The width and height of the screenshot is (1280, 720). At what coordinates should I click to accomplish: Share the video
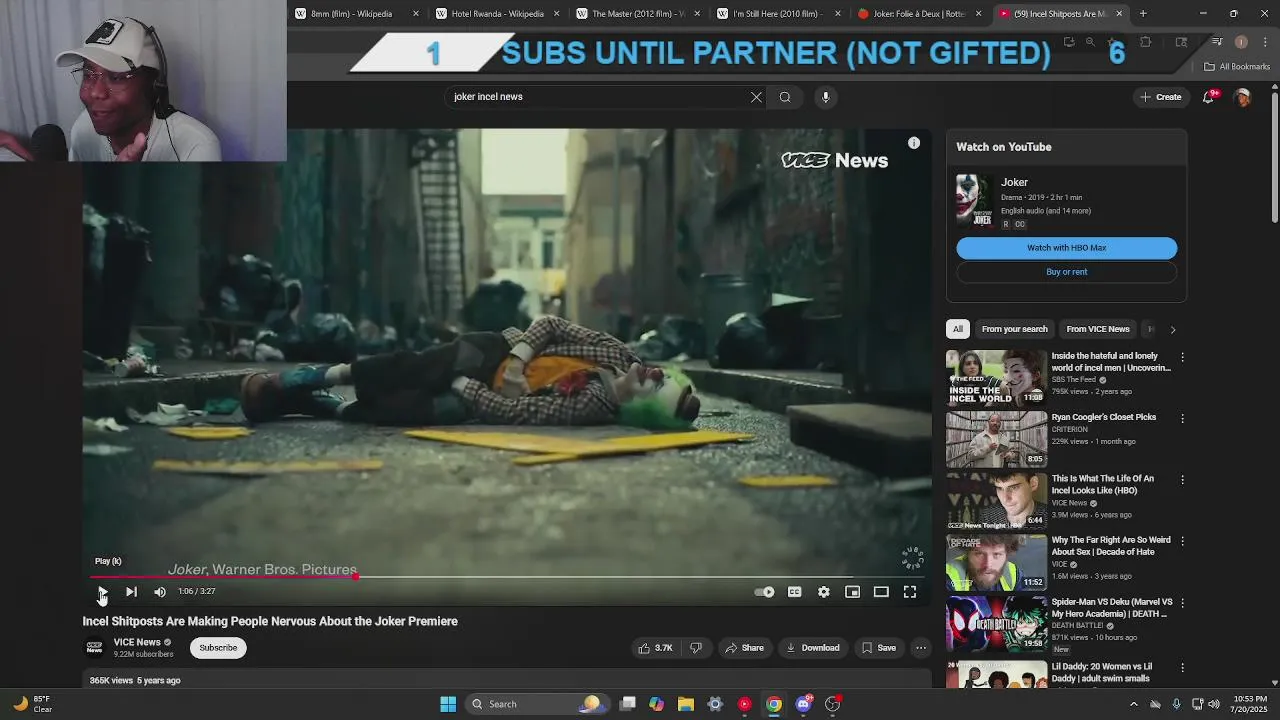coord(744,648)
